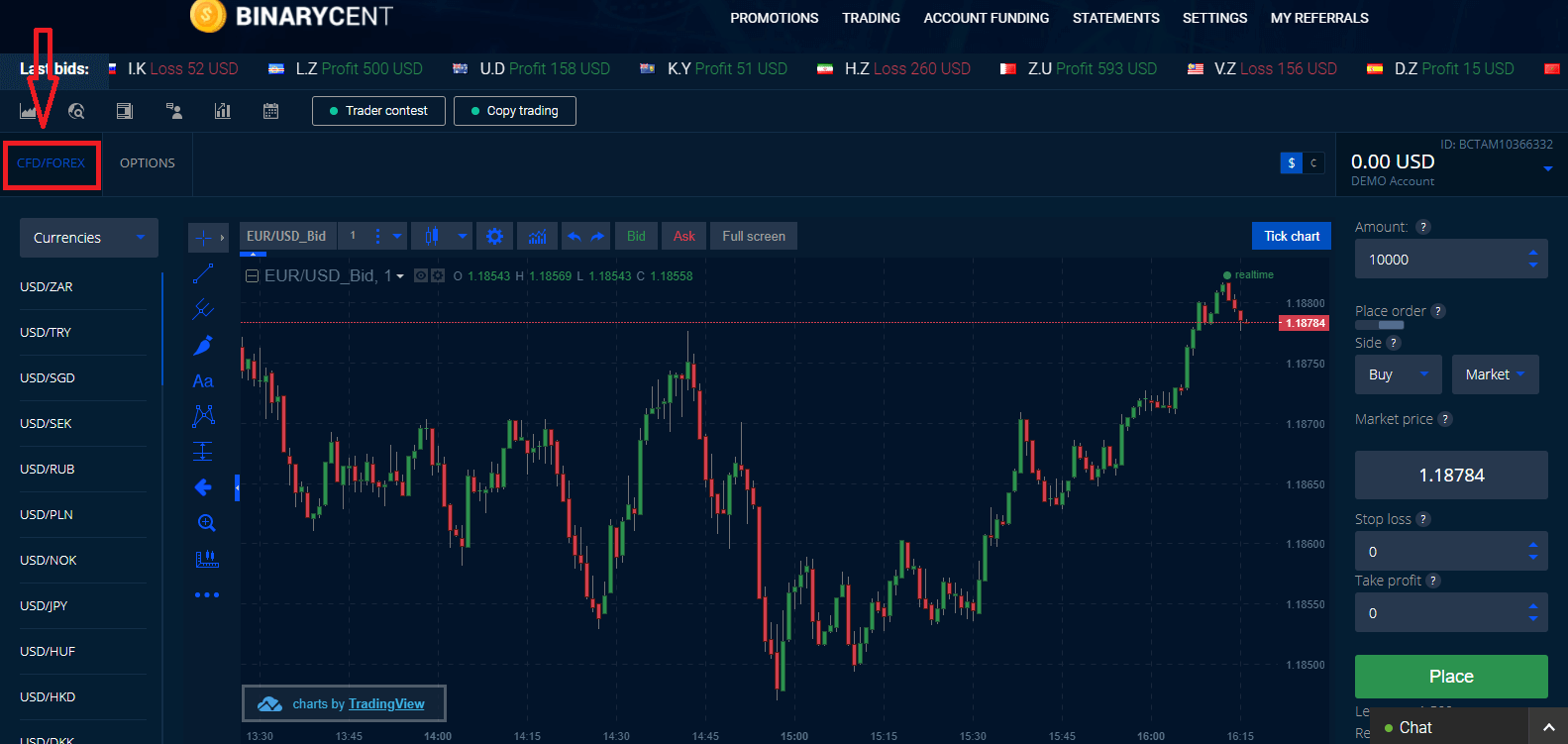The width and height of the screenshot is (1568, 744).
Task: Open the MY REFERRALS menu
Action: pyautogui.click(x=1319, y=18)
